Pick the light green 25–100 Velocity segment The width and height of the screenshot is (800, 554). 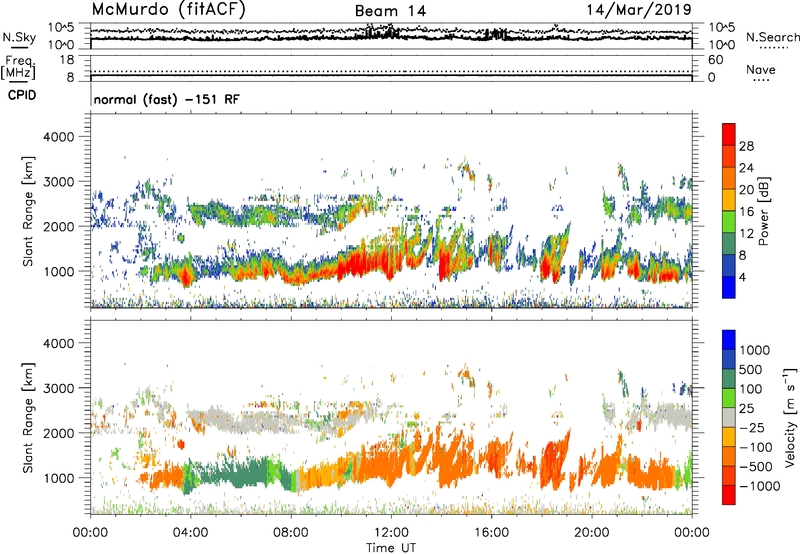[x=729, y=398]
